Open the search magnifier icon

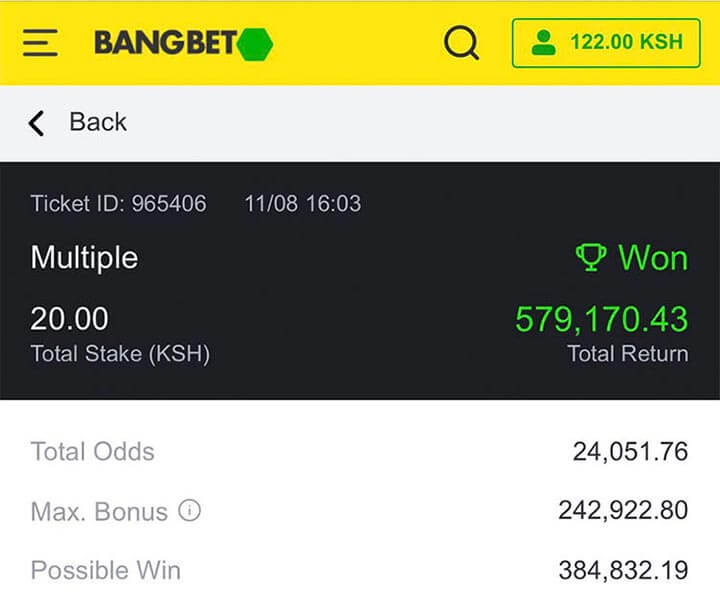(461, 43)
